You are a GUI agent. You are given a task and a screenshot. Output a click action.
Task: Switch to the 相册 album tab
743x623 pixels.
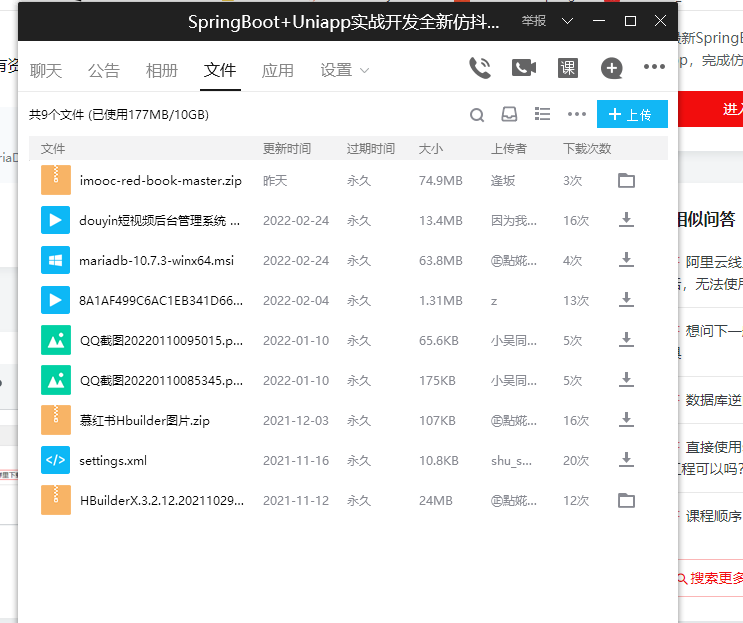162,71
